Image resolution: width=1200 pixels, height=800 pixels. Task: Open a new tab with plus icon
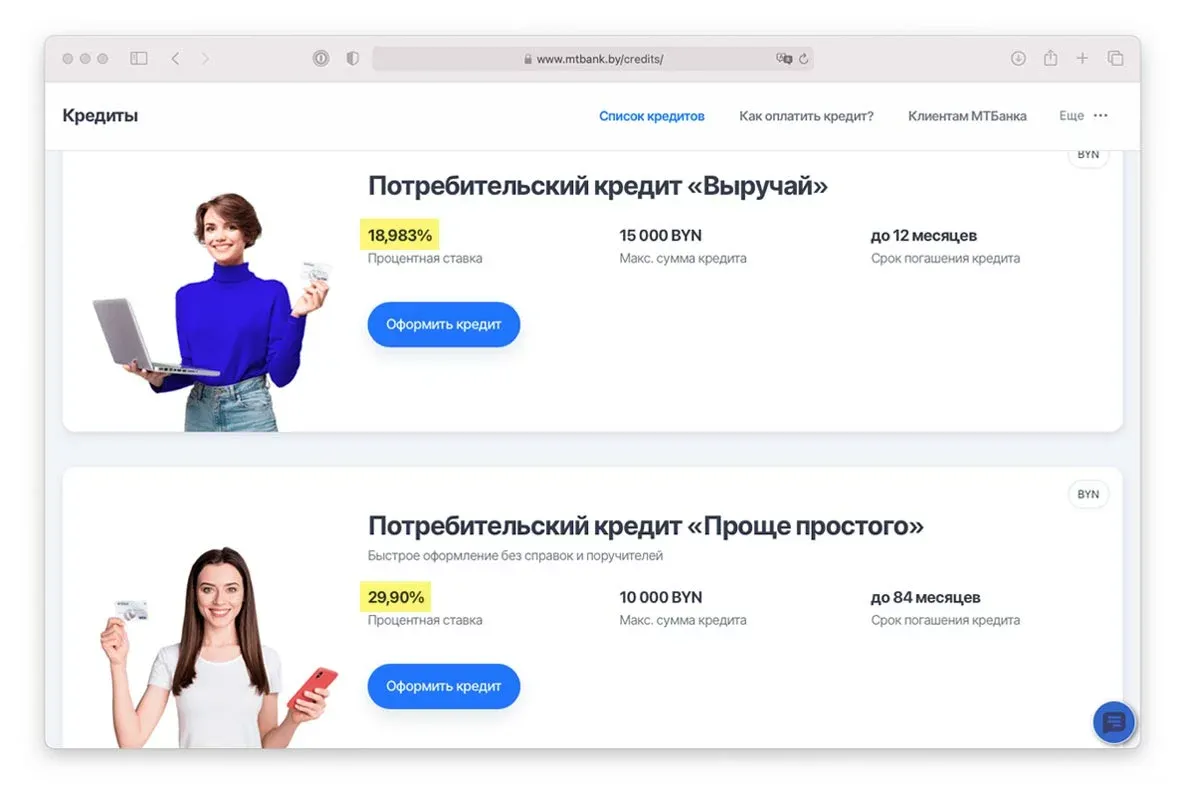1082,59
